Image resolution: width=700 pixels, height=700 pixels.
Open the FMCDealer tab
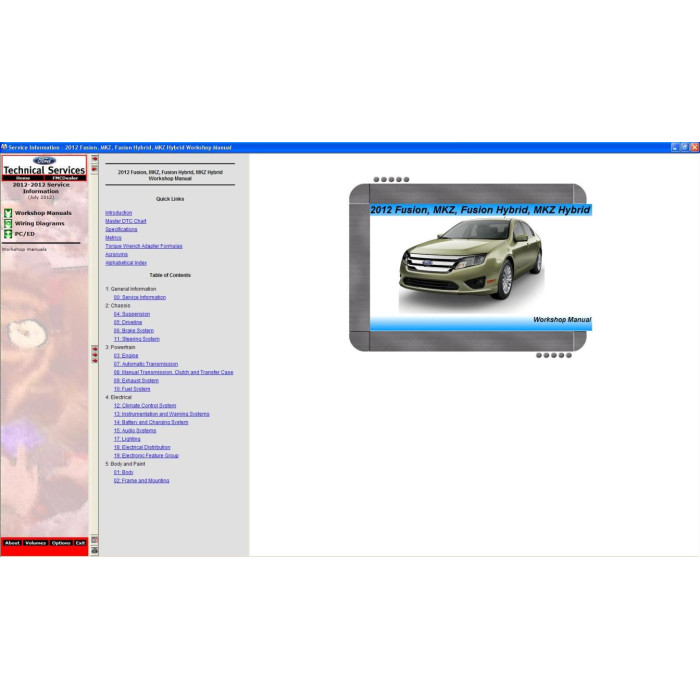pyautogui.click(x=65, y=178)
